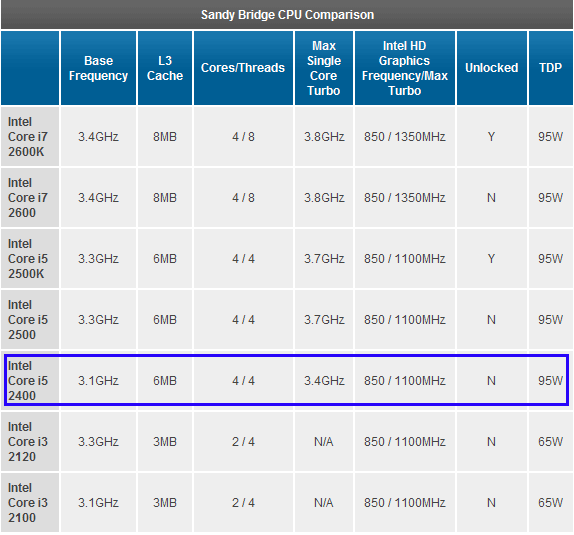Click 4 / 8 cores/threads for i7 2600
The image size is (574, 535).
(243, 198)
